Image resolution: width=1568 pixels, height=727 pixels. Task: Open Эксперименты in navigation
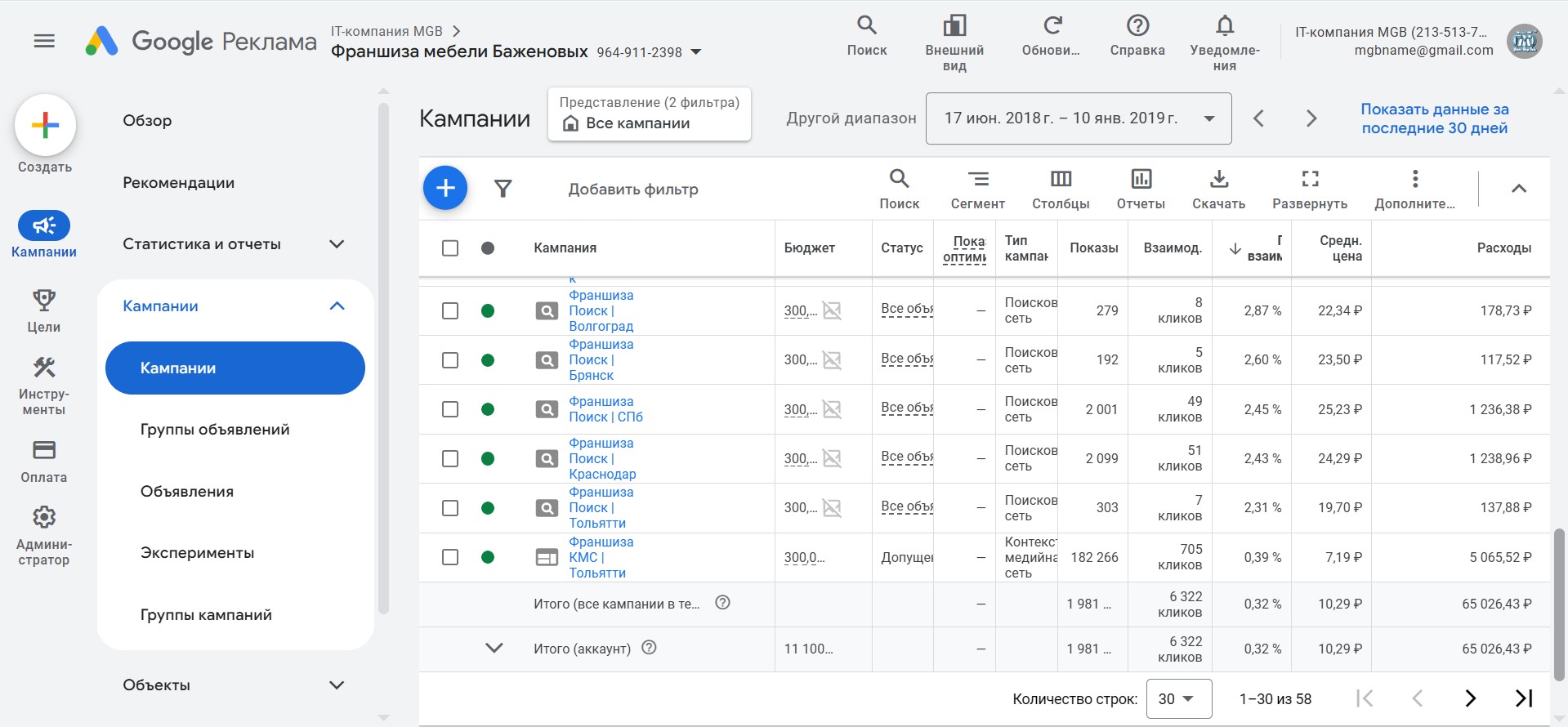[x=197, y=553]
